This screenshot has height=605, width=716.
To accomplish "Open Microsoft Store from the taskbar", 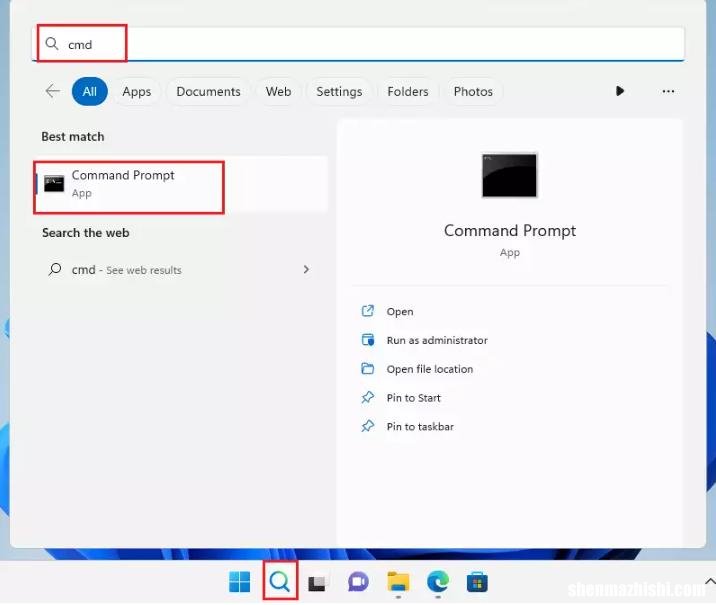I will 477,582.
